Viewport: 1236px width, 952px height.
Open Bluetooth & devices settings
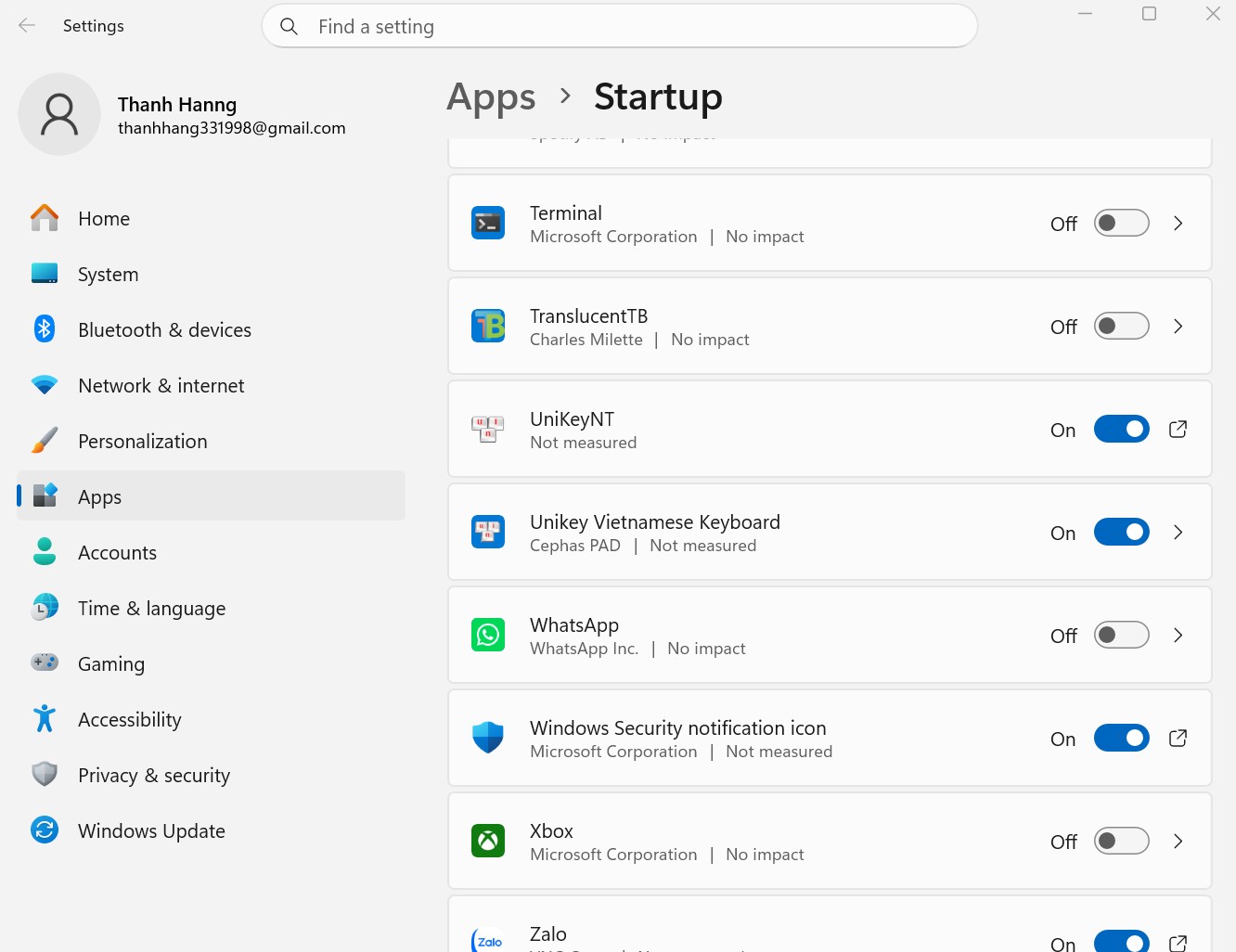click(211, 329)
